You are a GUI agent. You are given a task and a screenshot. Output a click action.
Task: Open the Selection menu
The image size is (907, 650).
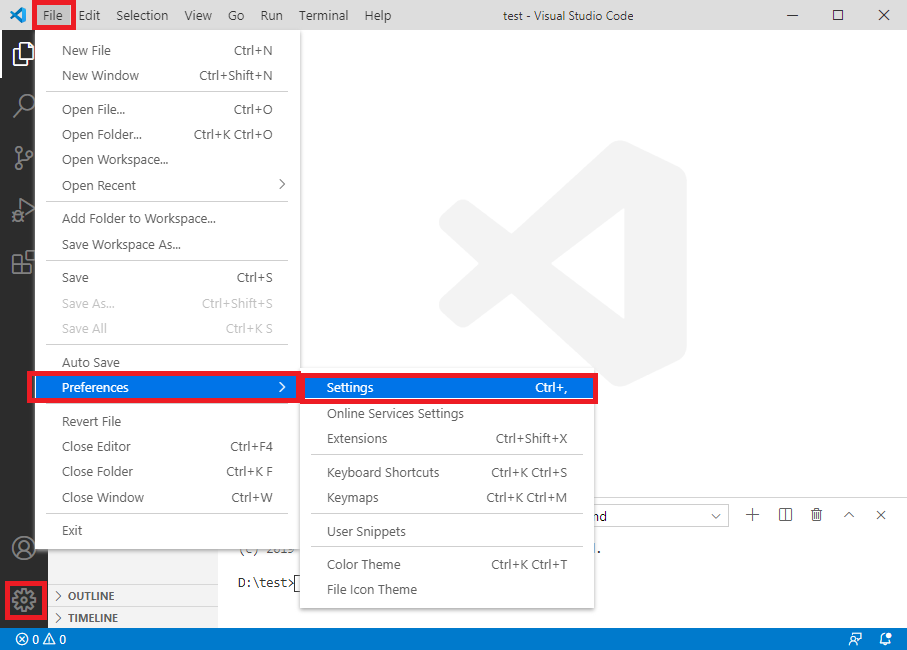(x=142, y=15)
